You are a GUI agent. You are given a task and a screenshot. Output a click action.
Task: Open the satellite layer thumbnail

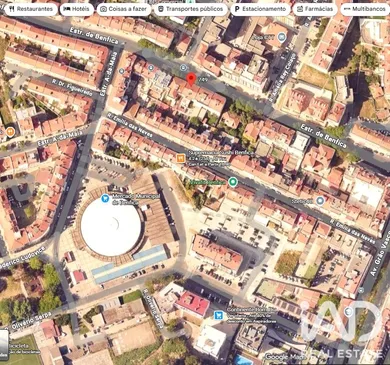click(x=4, y=345)
